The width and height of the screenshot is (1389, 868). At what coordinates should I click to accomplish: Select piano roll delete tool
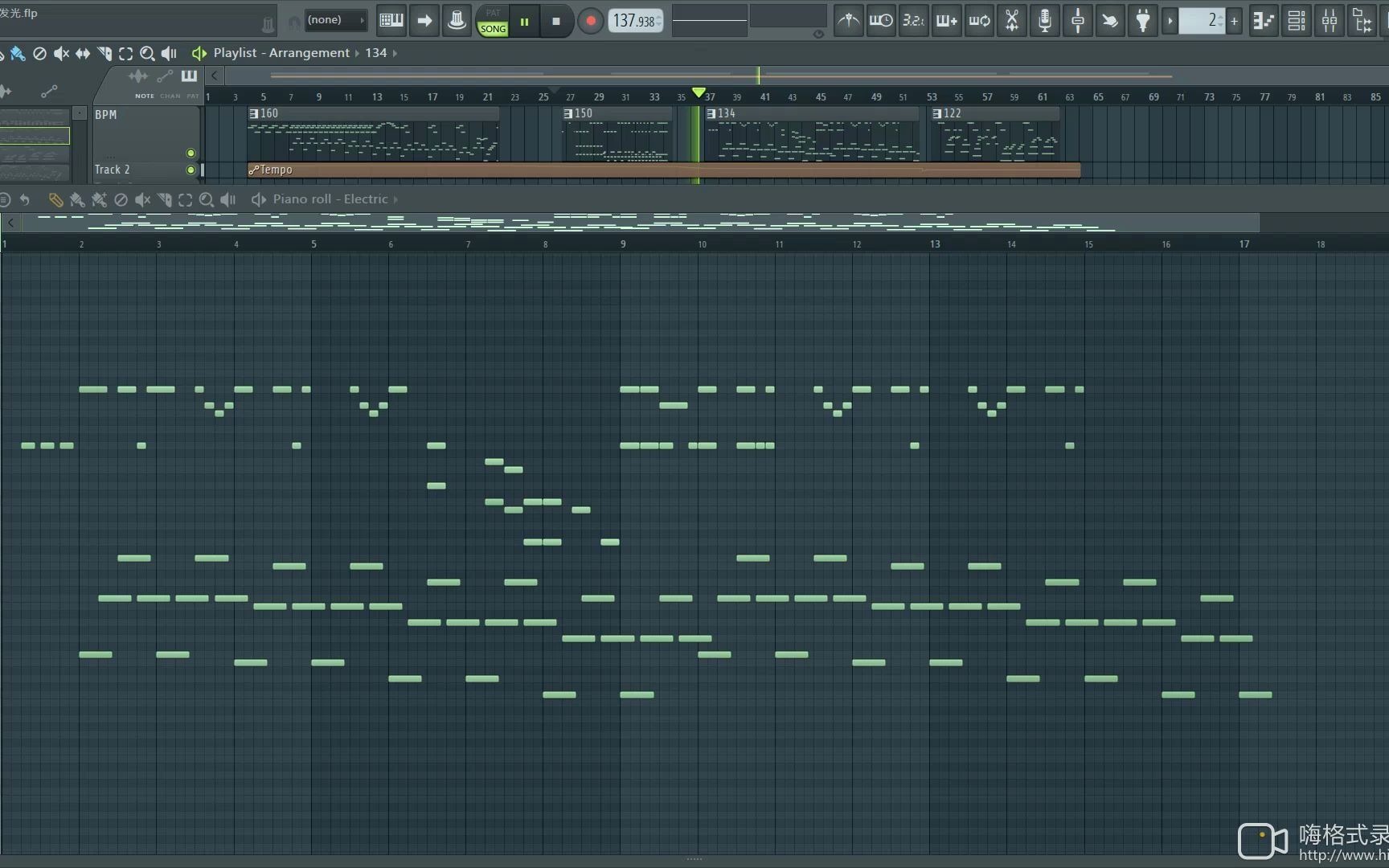click(x=121, y=199)
